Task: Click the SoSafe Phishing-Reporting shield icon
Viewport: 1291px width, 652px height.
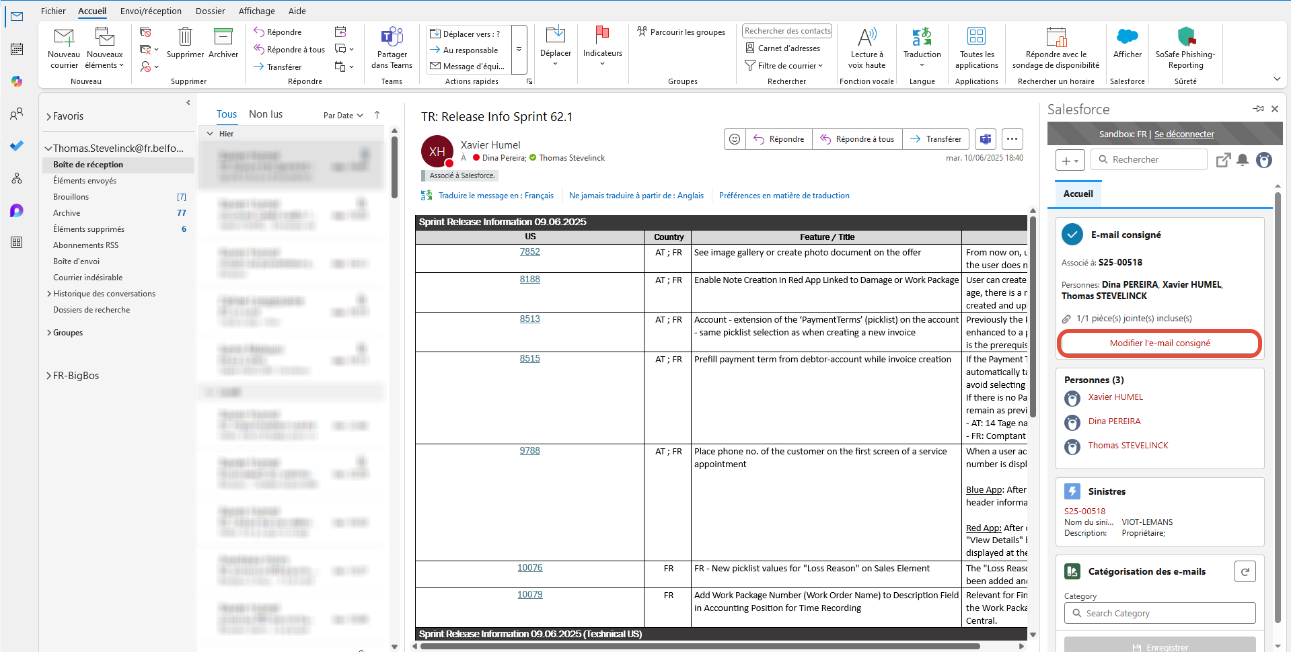Action: (1187, 37)
